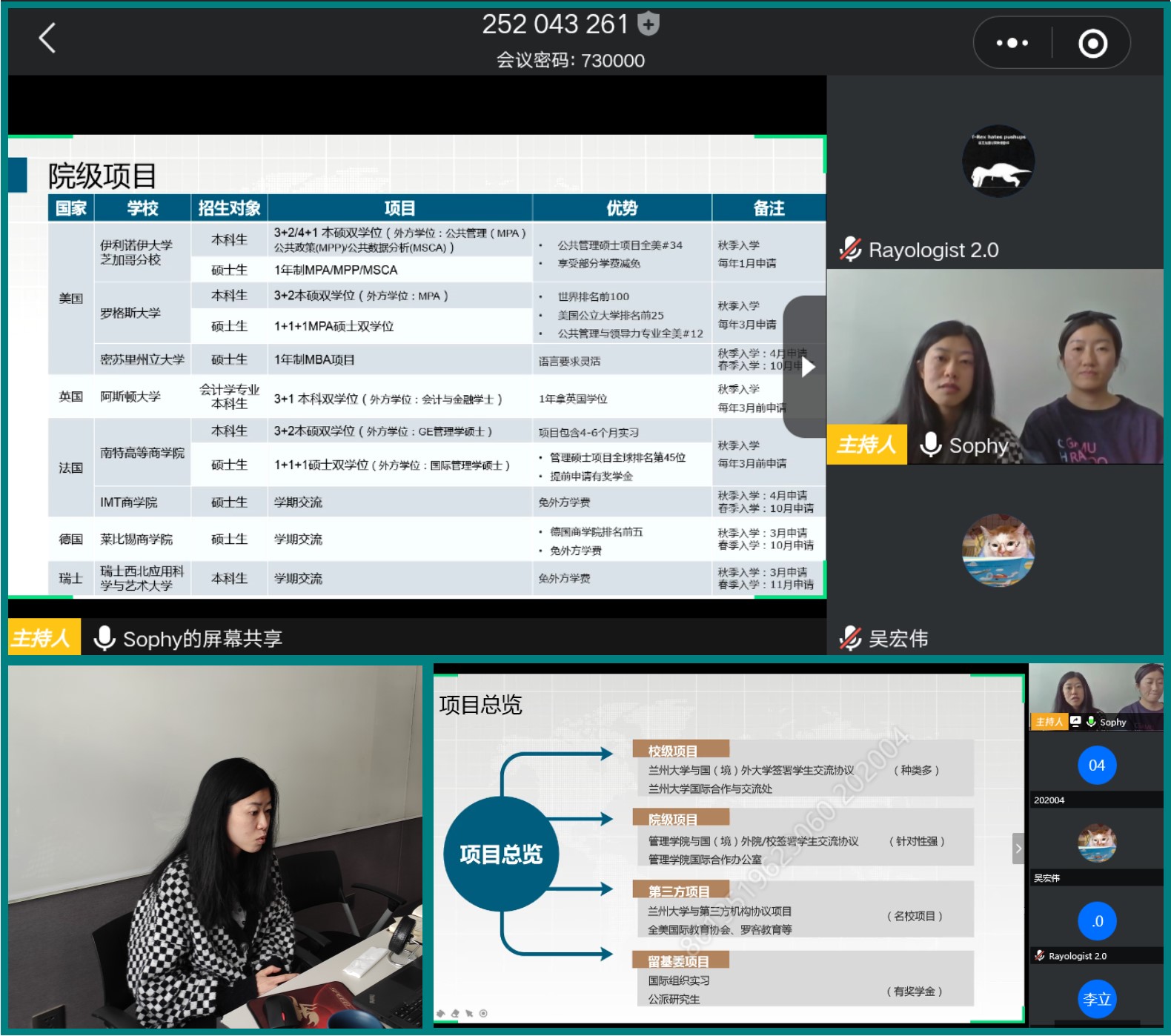Image resolution: width=1171 pixels, height=1036 pixels.
Task: Tap shield icon next to meeting number
Action: (648, 24)
